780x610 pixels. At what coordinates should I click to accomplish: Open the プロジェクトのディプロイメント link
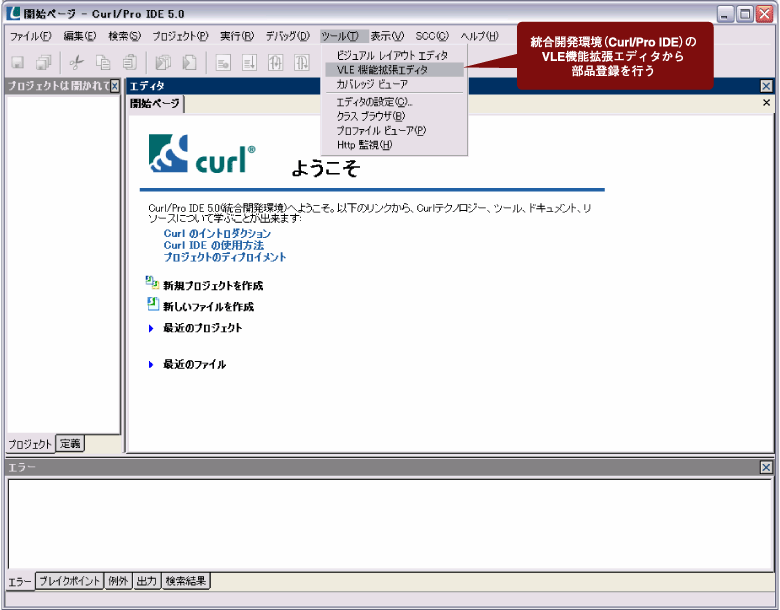[x=225, y=257]
